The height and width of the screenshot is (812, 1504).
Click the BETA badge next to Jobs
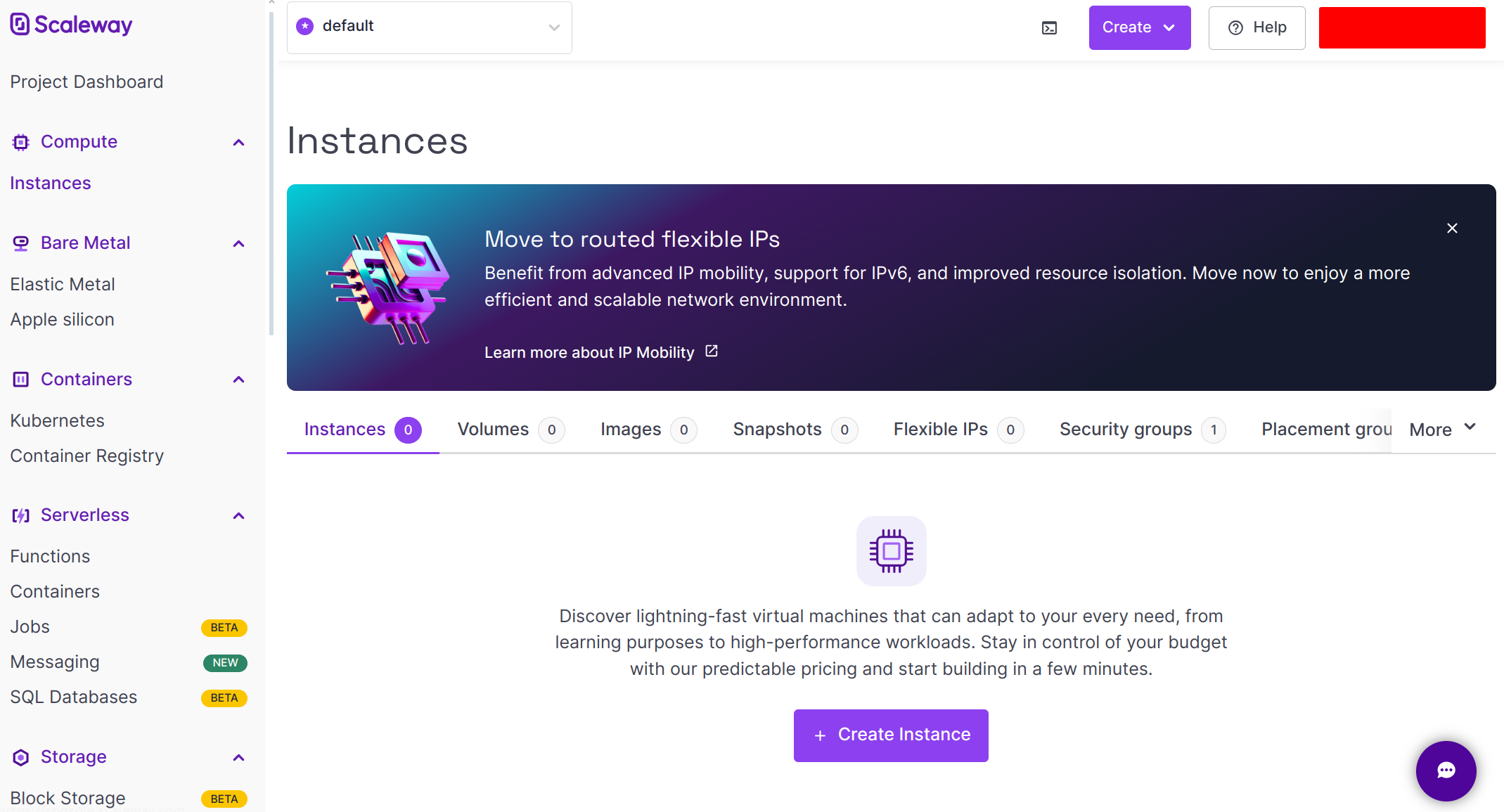click(x=224, y=628)
